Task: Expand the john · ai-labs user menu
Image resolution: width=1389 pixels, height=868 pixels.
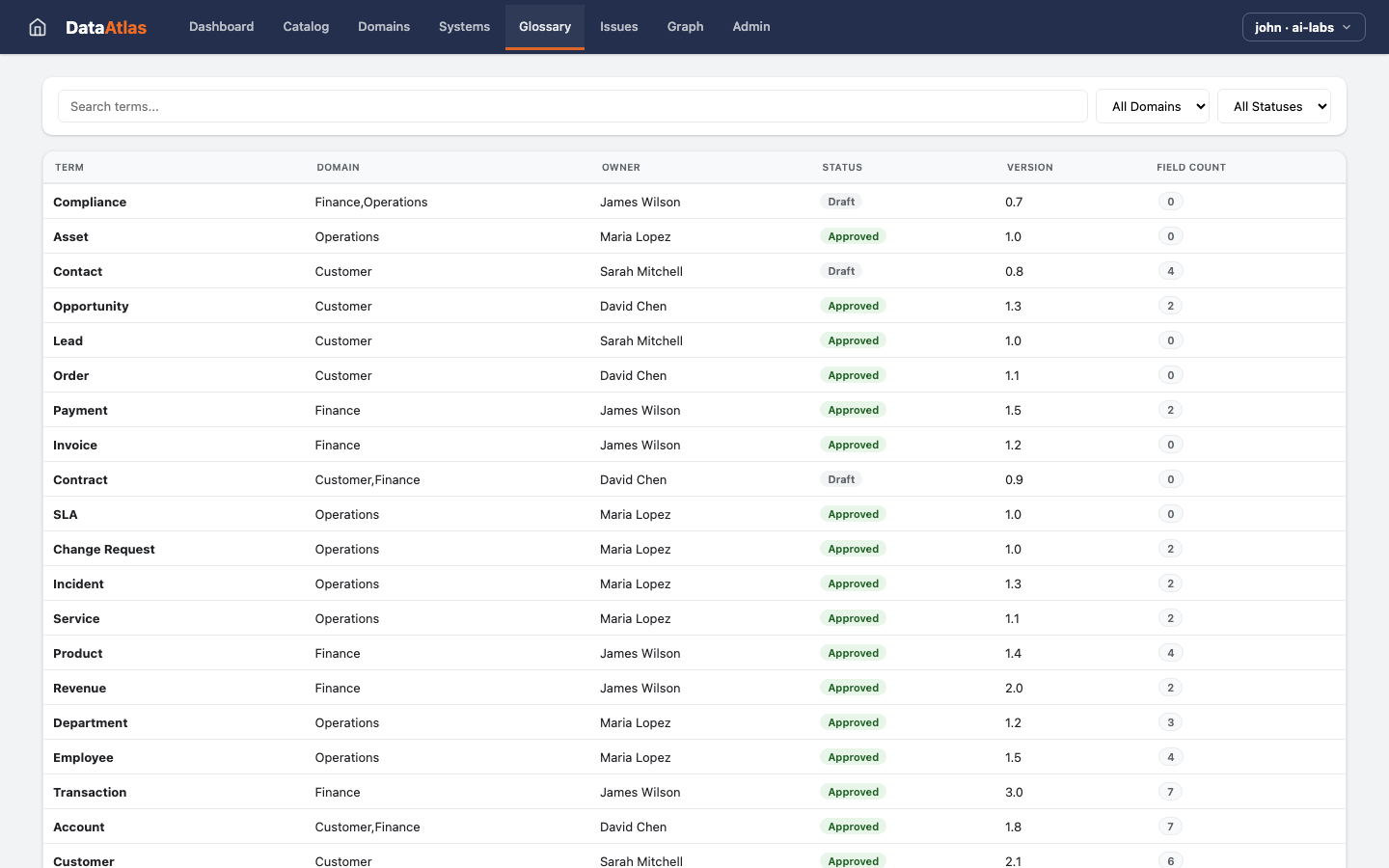Action: (x=1303, y=27)
